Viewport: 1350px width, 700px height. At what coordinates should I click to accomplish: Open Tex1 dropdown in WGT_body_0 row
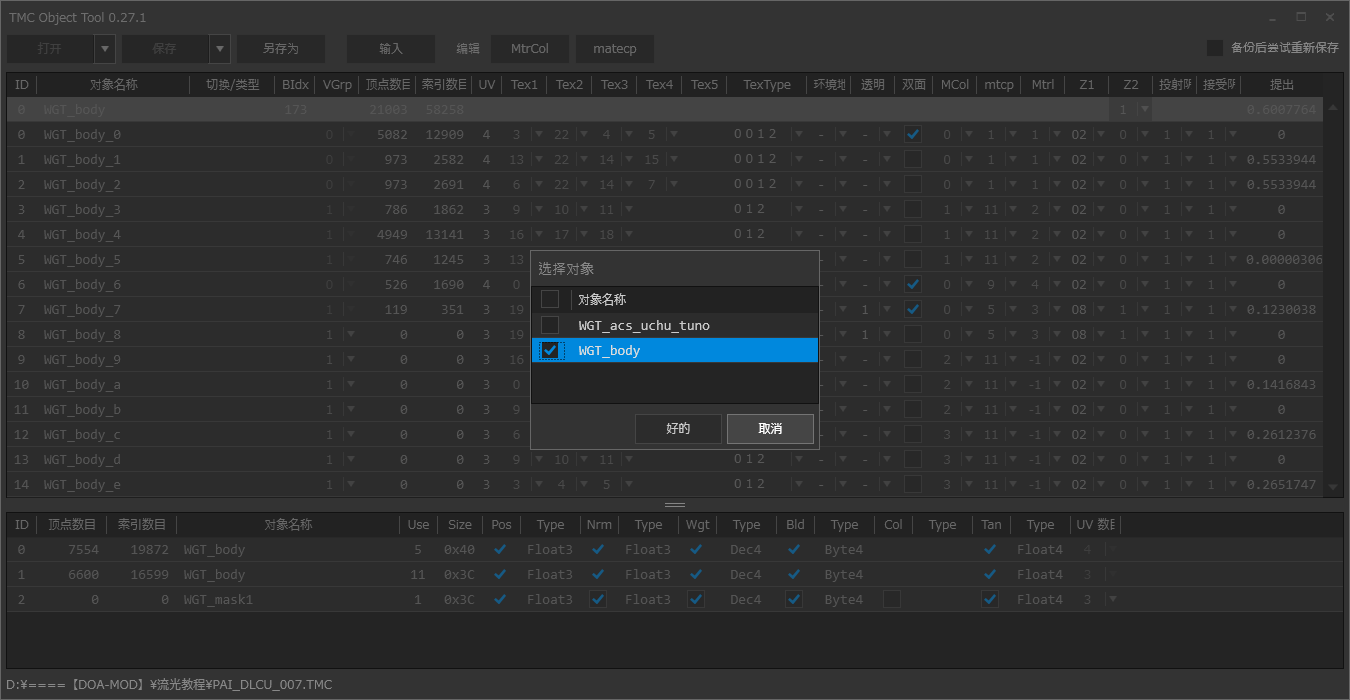[539, 134]
